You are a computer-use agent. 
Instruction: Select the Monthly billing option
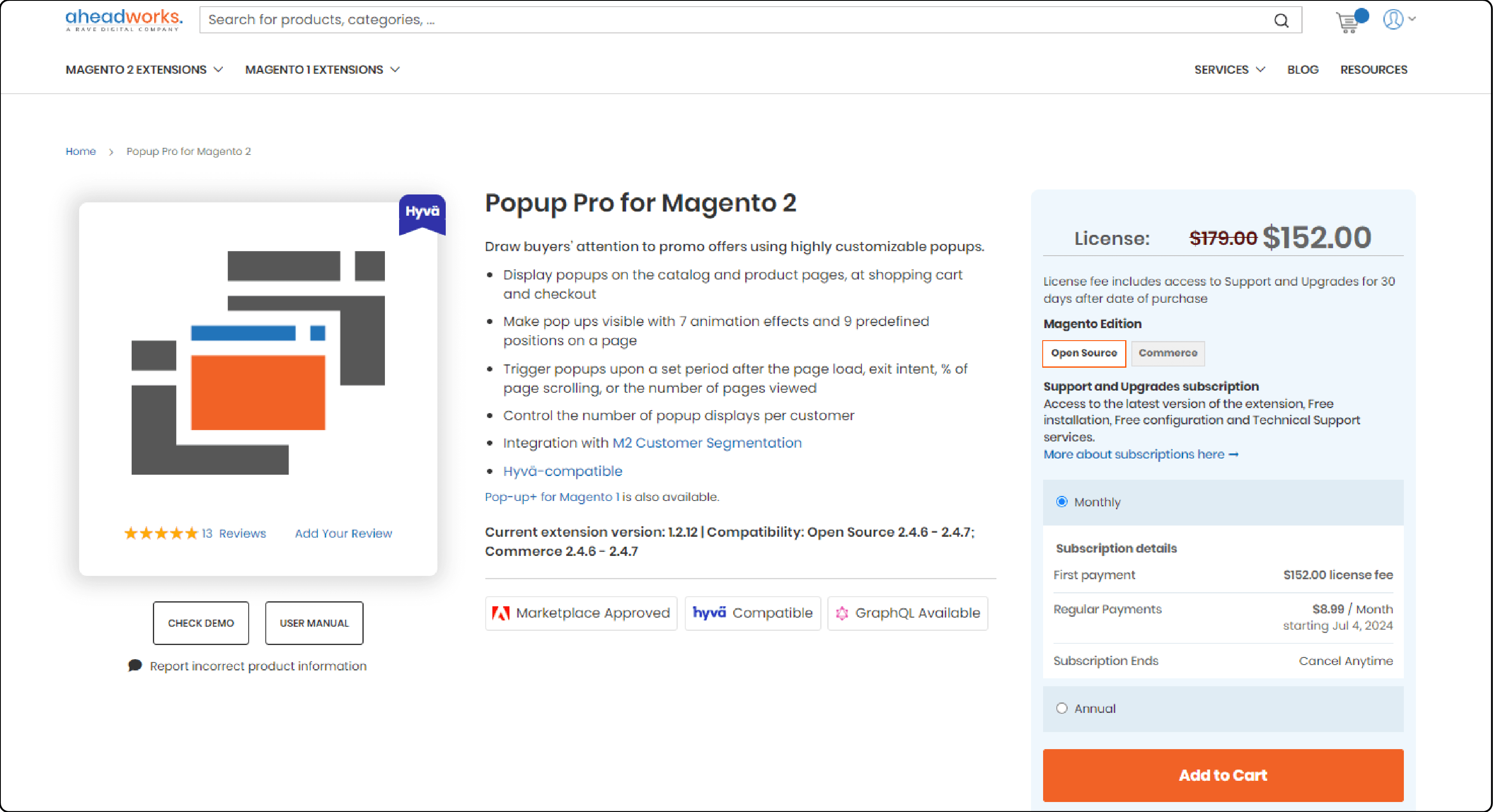coord(1062,501)
